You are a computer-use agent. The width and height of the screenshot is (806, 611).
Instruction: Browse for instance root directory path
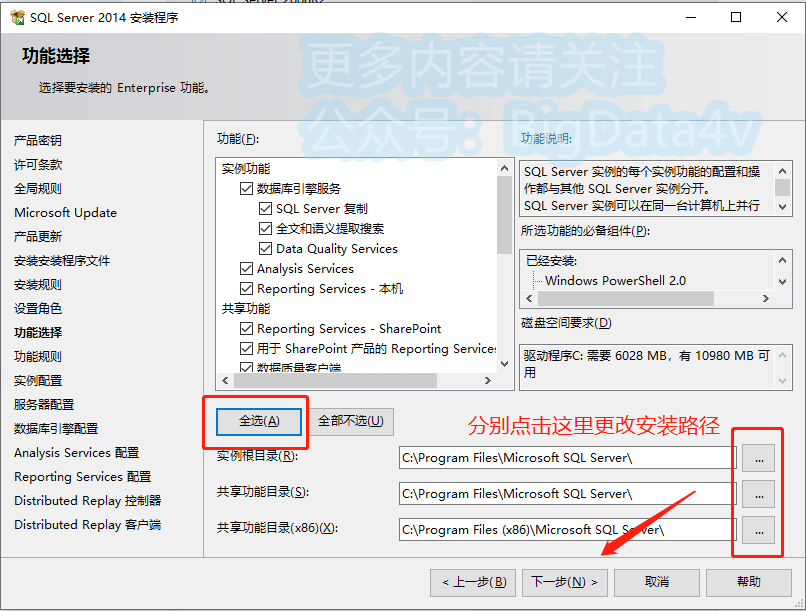758,458
